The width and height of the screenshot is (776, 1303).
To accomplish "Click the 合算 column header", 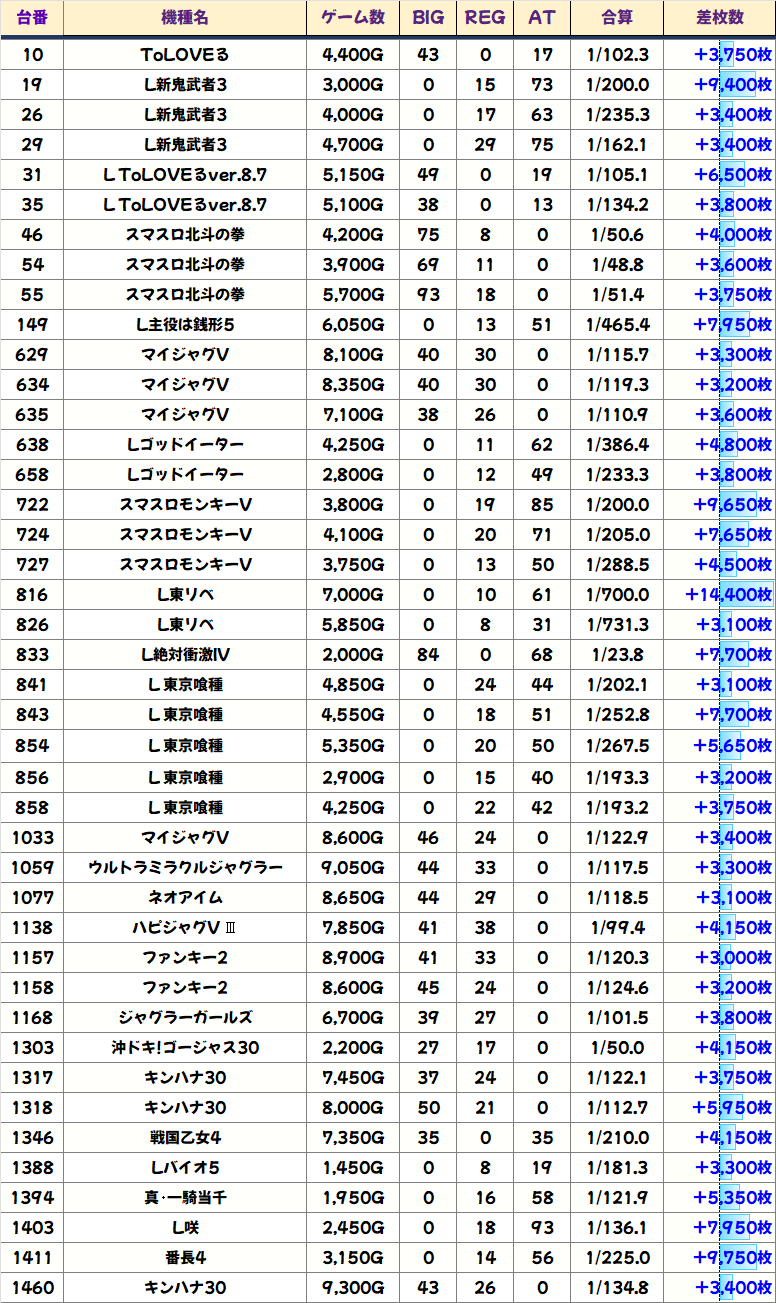I will [617, 18].
